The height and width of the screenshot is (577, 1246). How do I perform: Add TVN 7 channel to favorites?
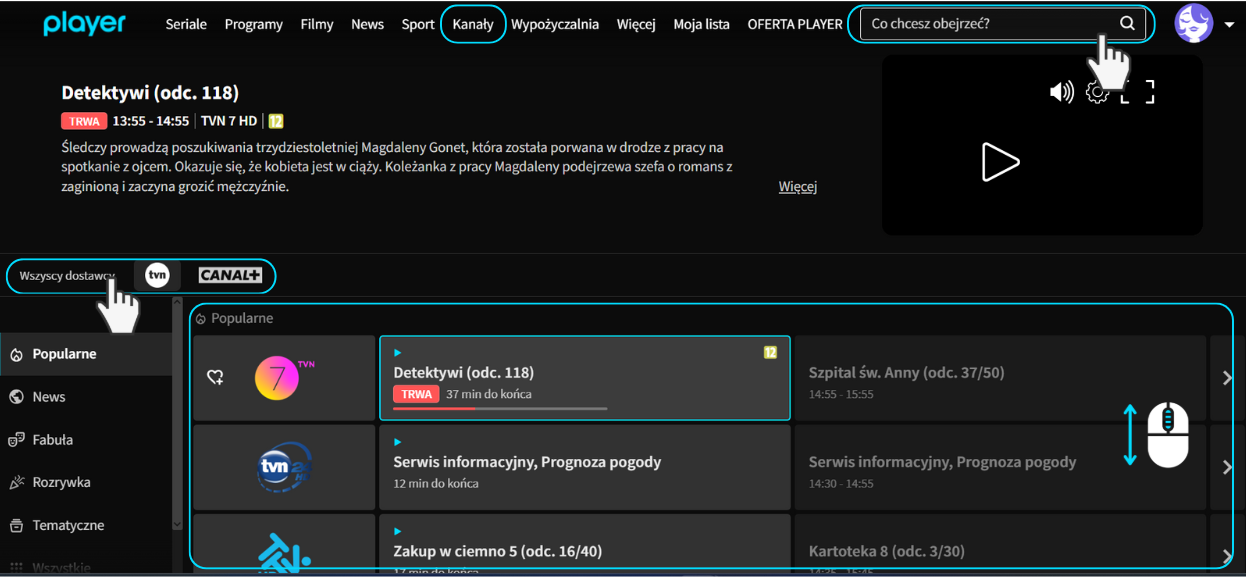[215, 378]
